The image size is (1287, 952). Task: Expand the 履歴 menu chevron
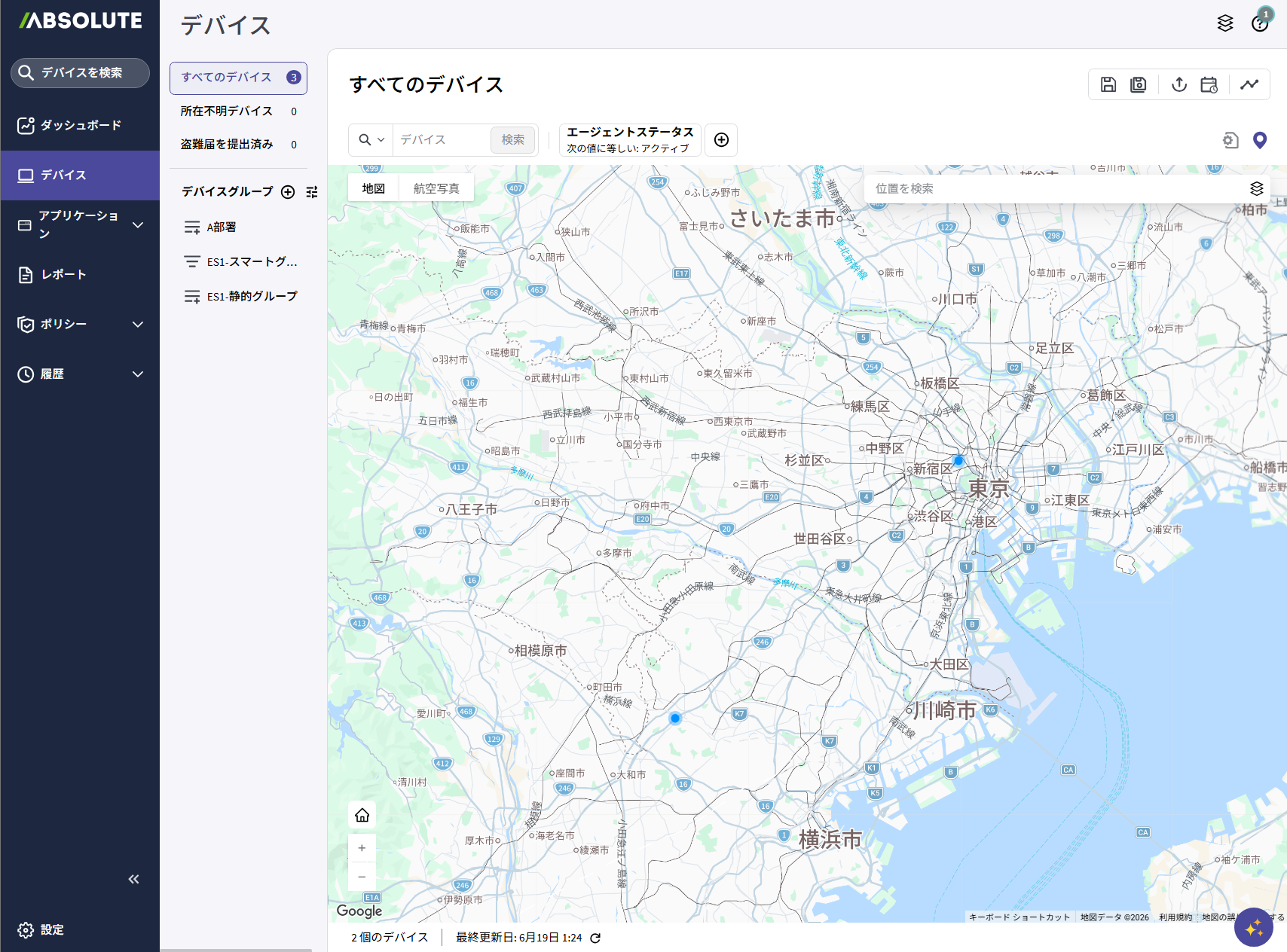pyautogui.click(x=138, y=374)
